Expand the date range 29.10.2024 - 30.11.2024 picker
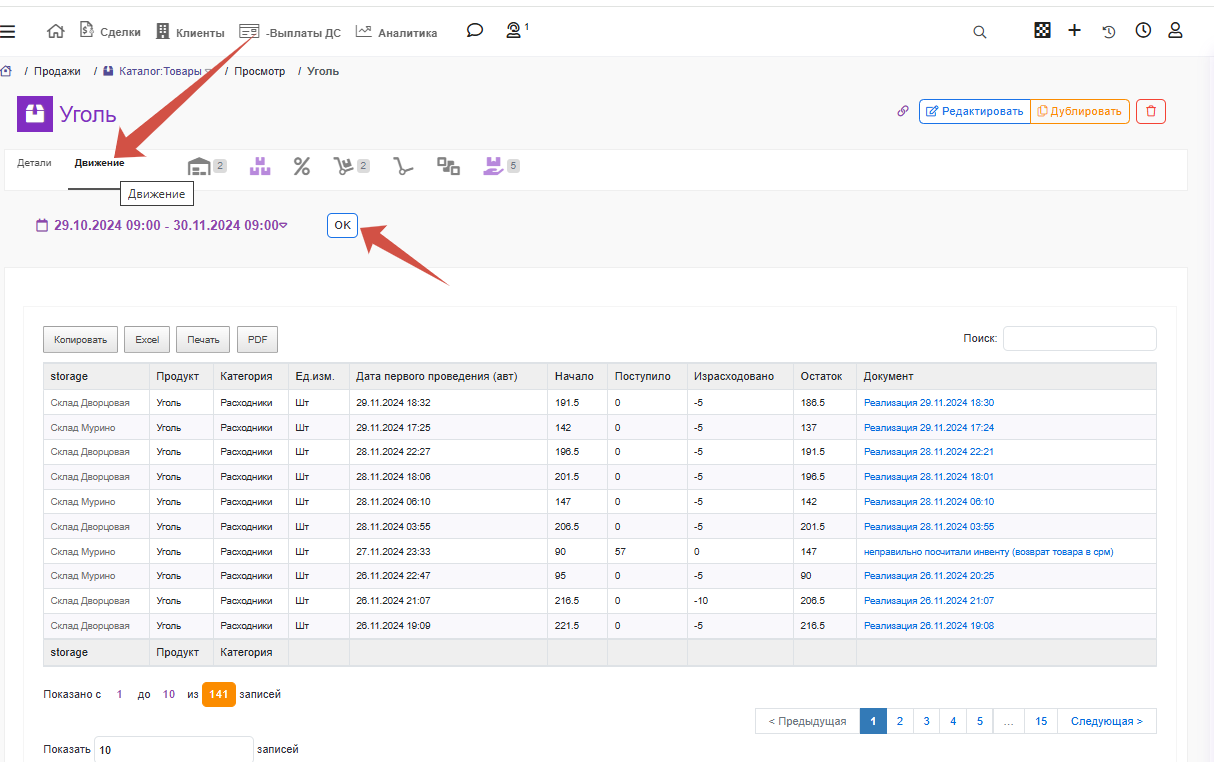This screenshot has height=762, width=1214. coord(161,226)
